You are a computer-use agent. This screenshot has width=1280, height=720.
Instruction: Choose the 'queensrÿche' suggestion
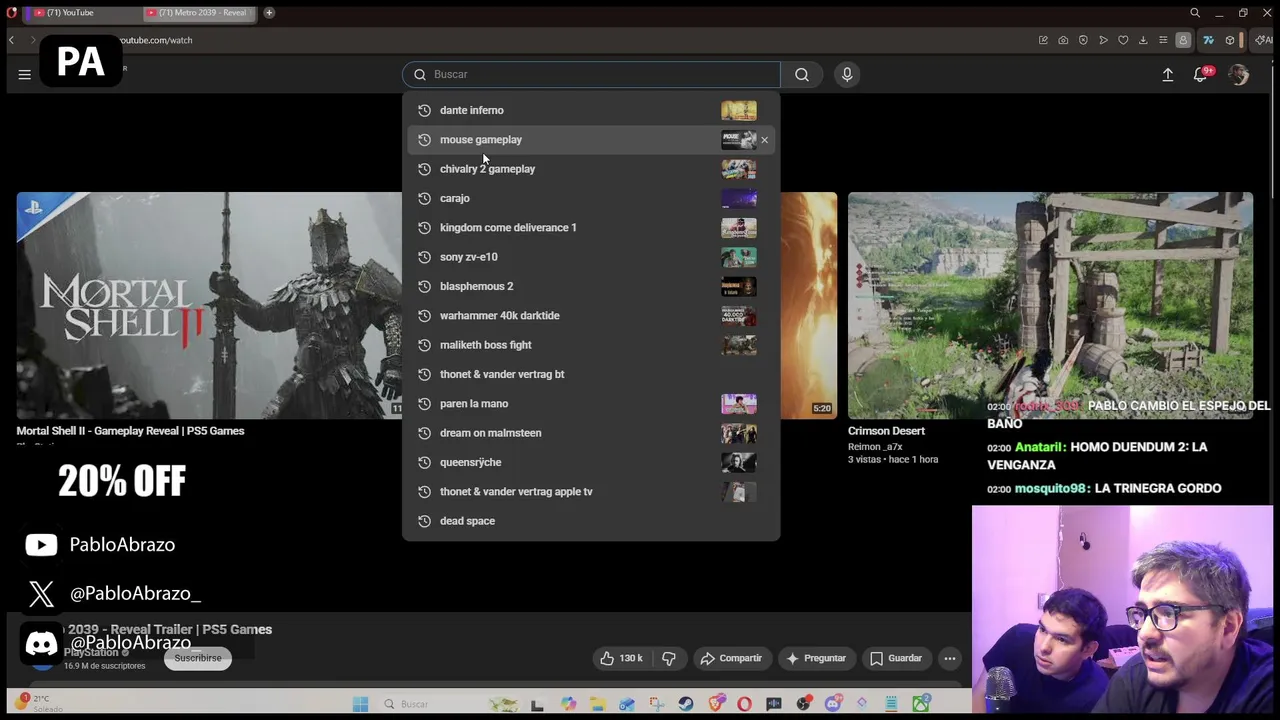[591, 462]
